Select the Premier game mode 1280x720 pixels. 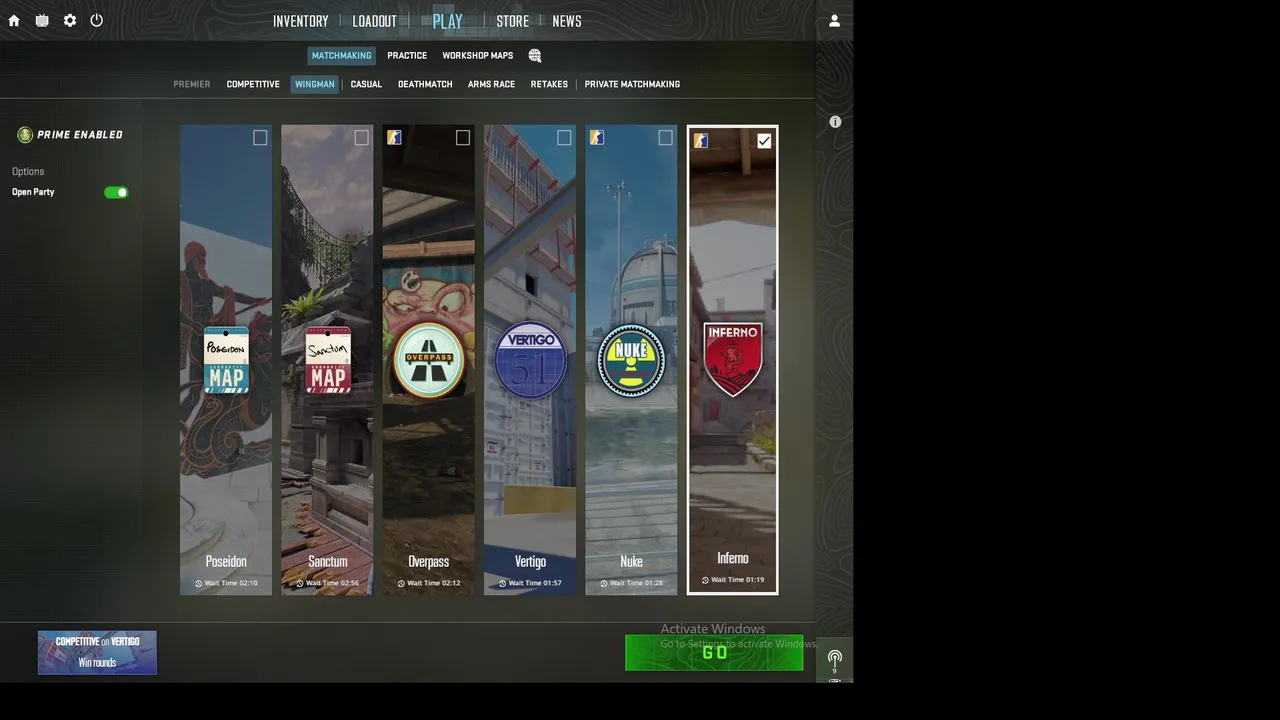coord(191,84)
